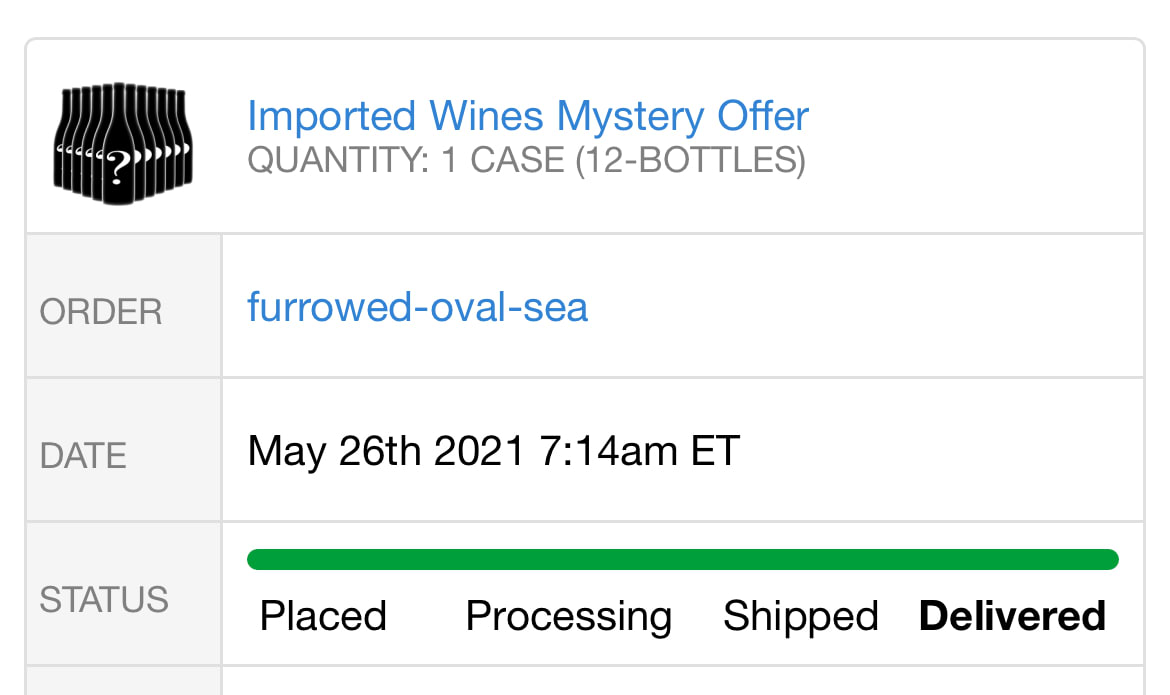
Task: Click the "(12-BOTTLES)" text
Action: click(690, 160)
